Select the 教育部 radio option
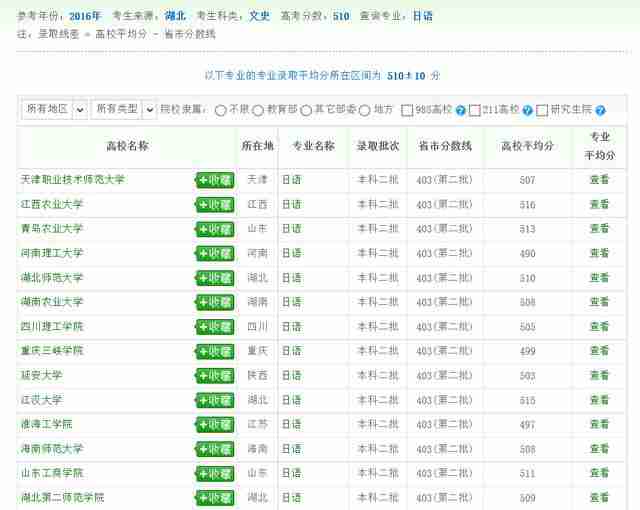This screenshot has width=640, height=510. [258, 110]
